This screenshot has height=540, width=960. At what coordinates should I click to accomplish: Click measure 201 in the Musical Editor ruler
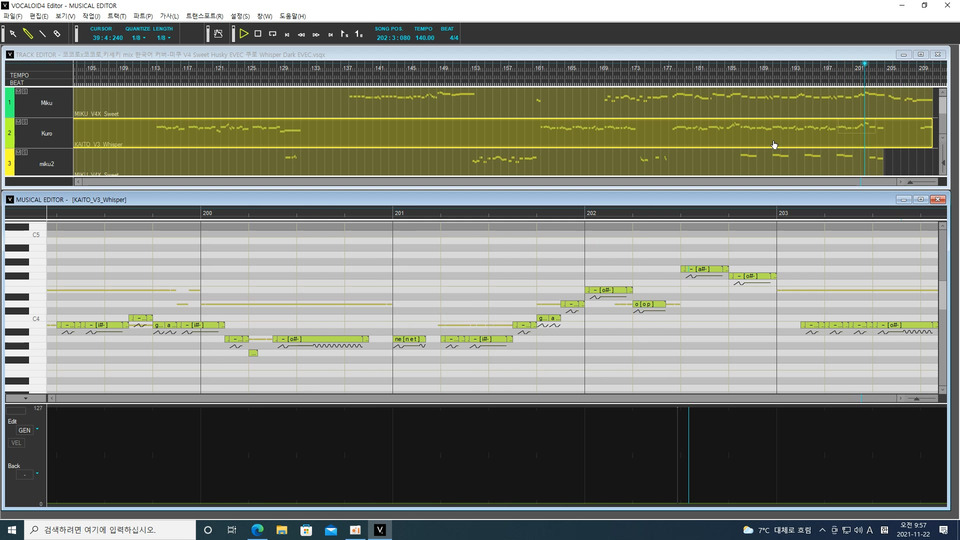point(399,213)
